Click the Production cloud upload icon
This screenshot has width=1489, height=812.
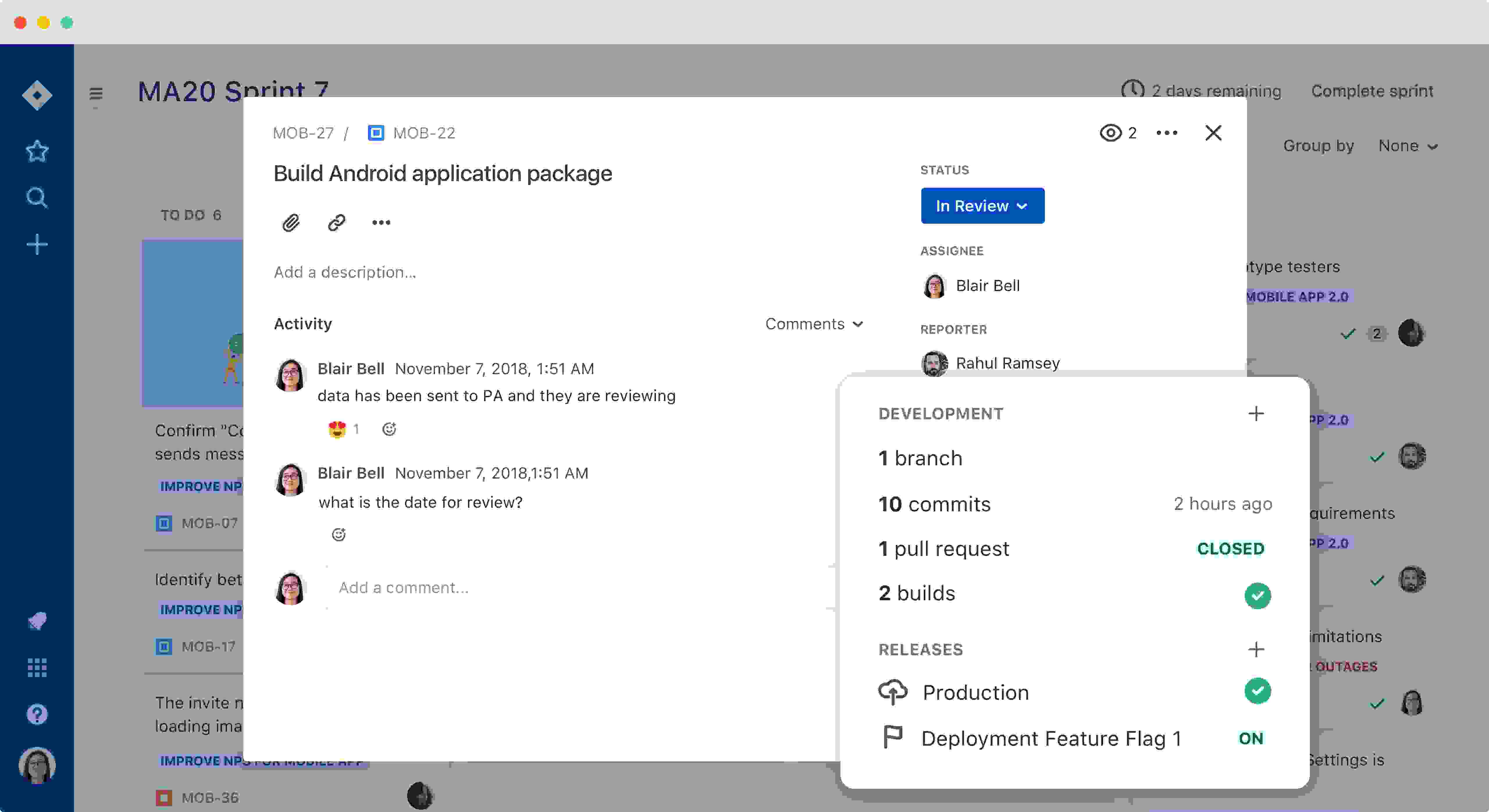click(893, 692)
